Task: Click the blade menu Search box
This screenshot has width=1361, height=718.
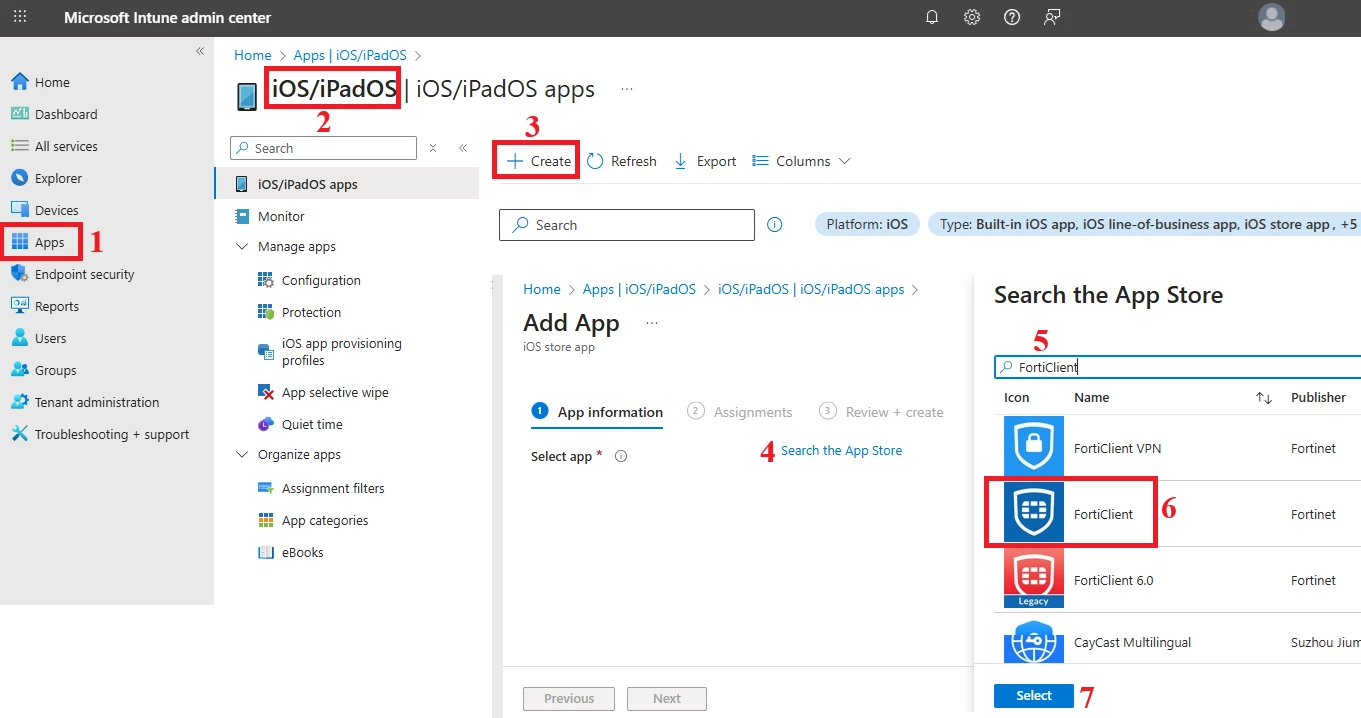Action: coord(323,148)
